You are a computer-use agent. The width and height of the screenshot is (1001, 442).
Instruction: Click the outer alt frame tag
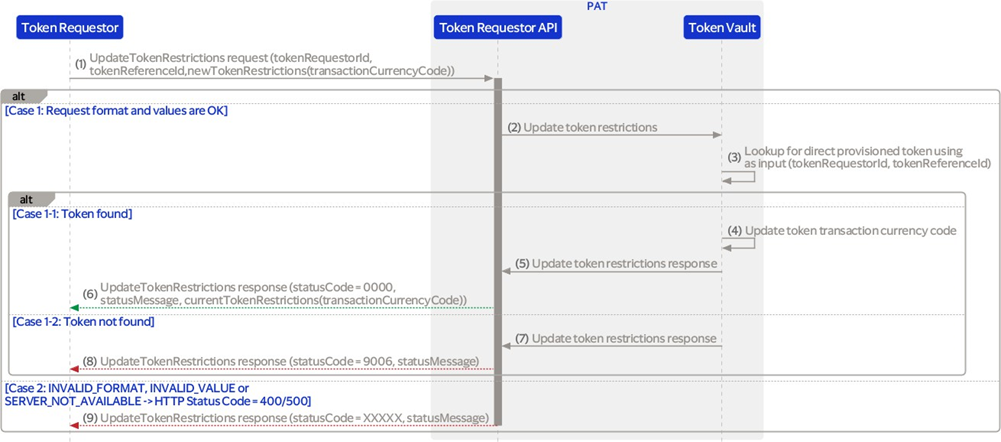click(19, 96)
